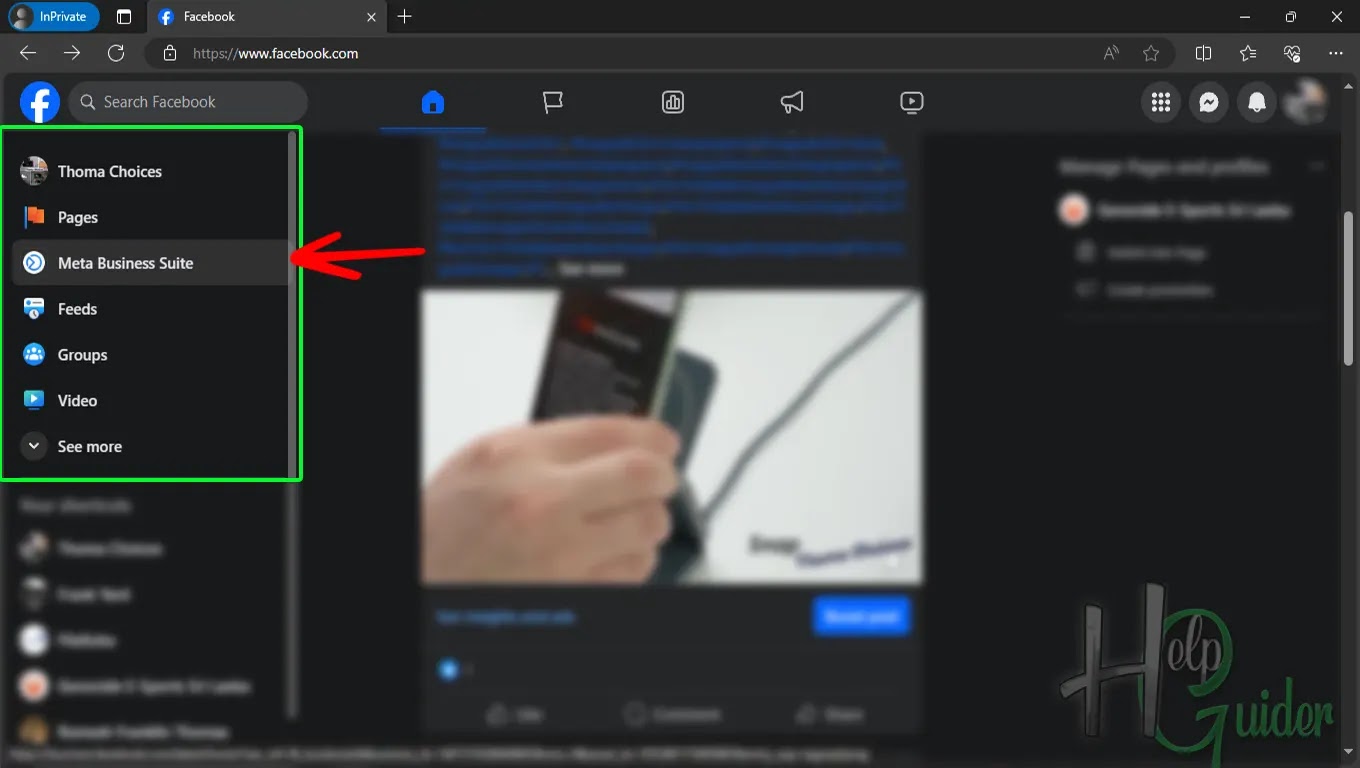Screen dimensions: 1360x768
Task: Click the Groups sidebar icon
Action: pos(34,355)
